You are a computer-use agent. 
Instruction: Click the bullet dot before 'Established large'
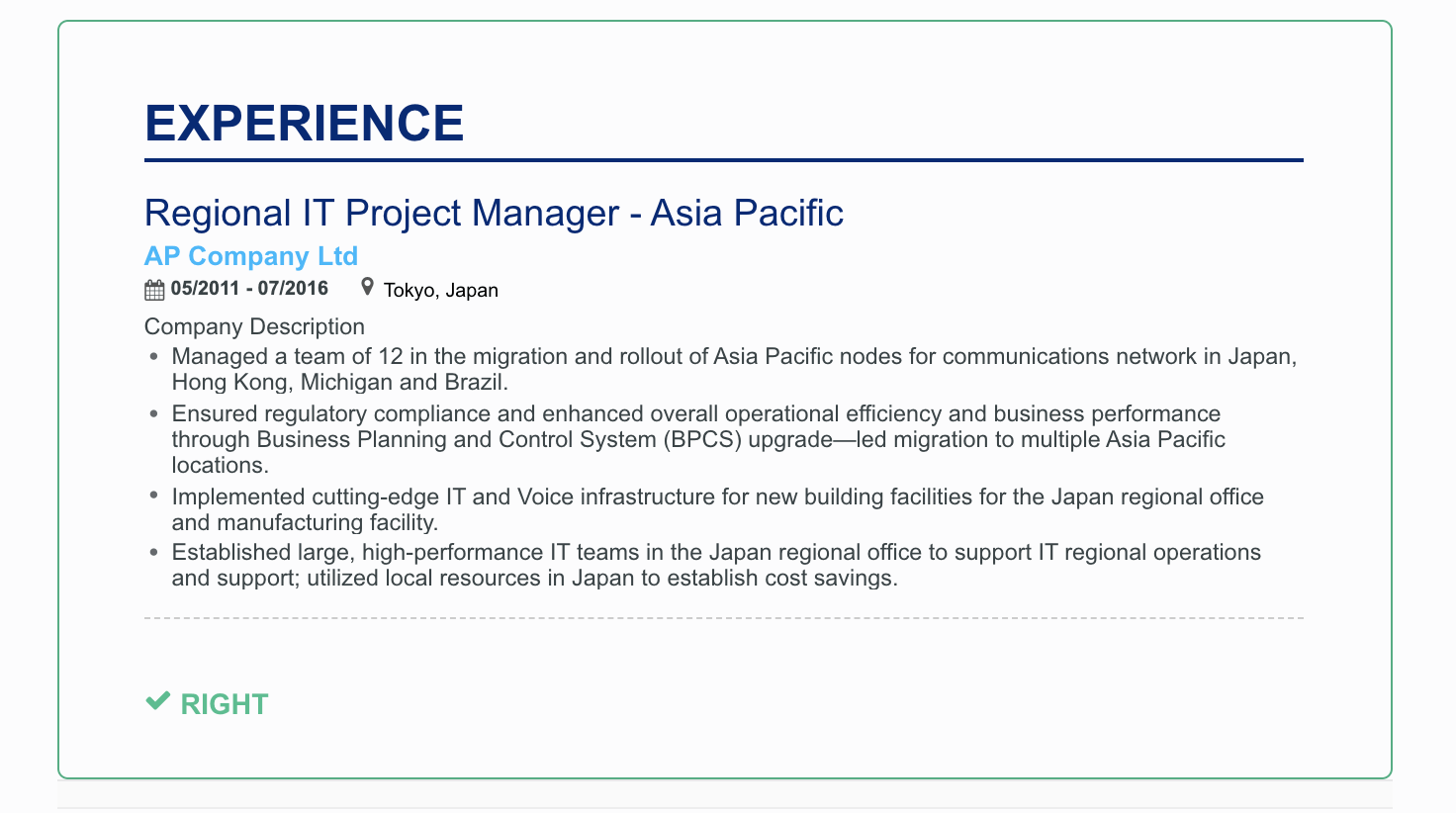click(x=153, y=553)
